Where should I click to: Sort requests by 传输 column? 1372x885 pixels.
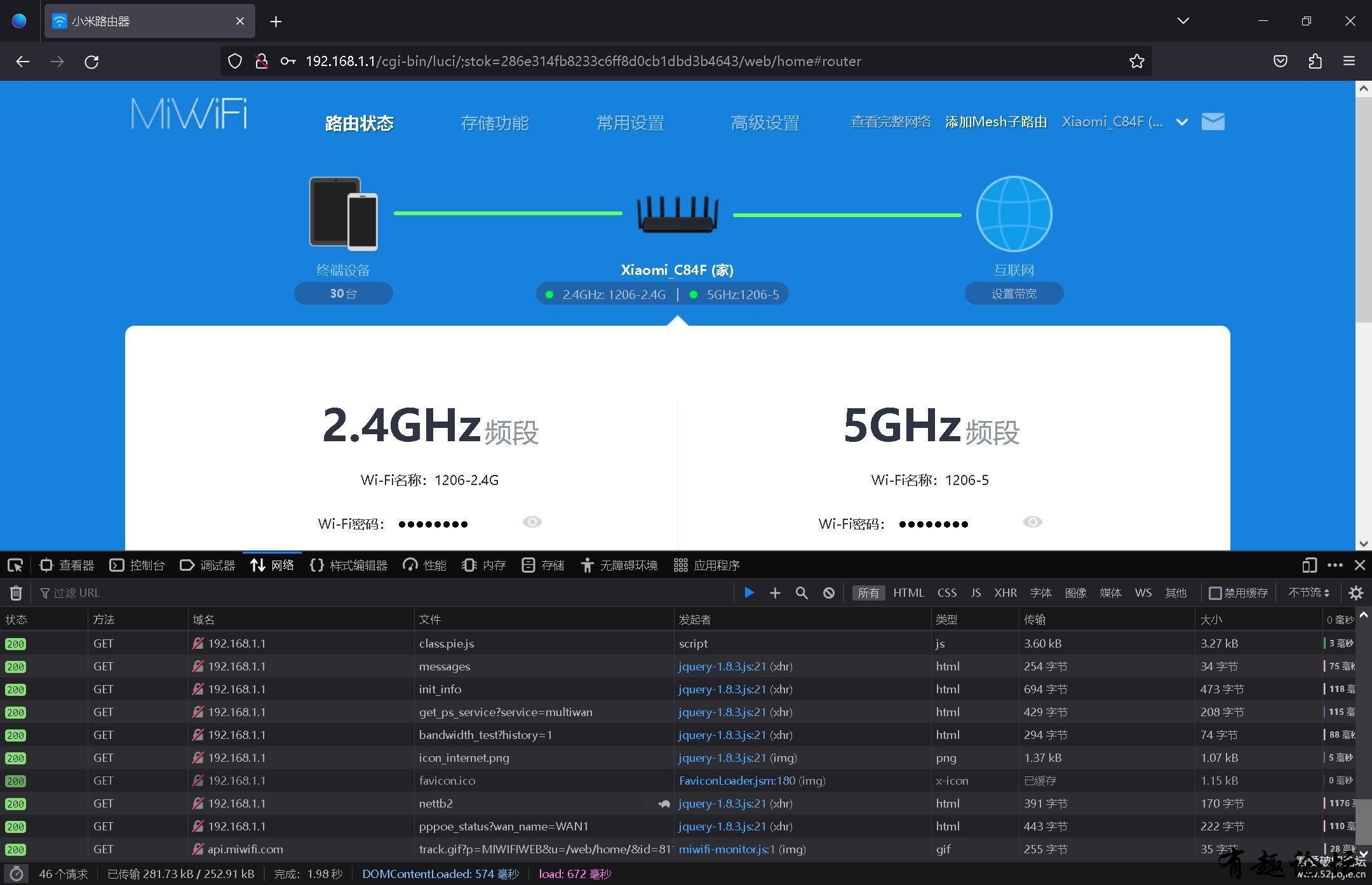(x=1106, y=619)
